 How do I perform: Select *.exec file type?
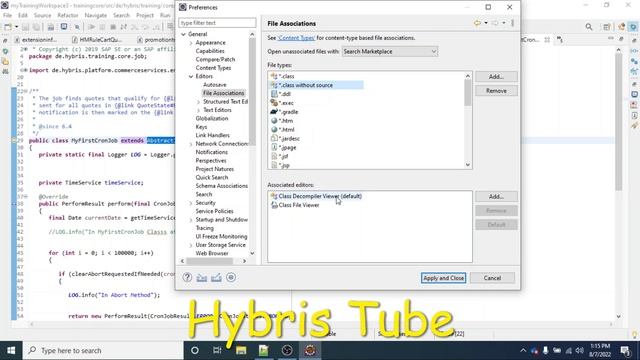(x=286, y=103)
